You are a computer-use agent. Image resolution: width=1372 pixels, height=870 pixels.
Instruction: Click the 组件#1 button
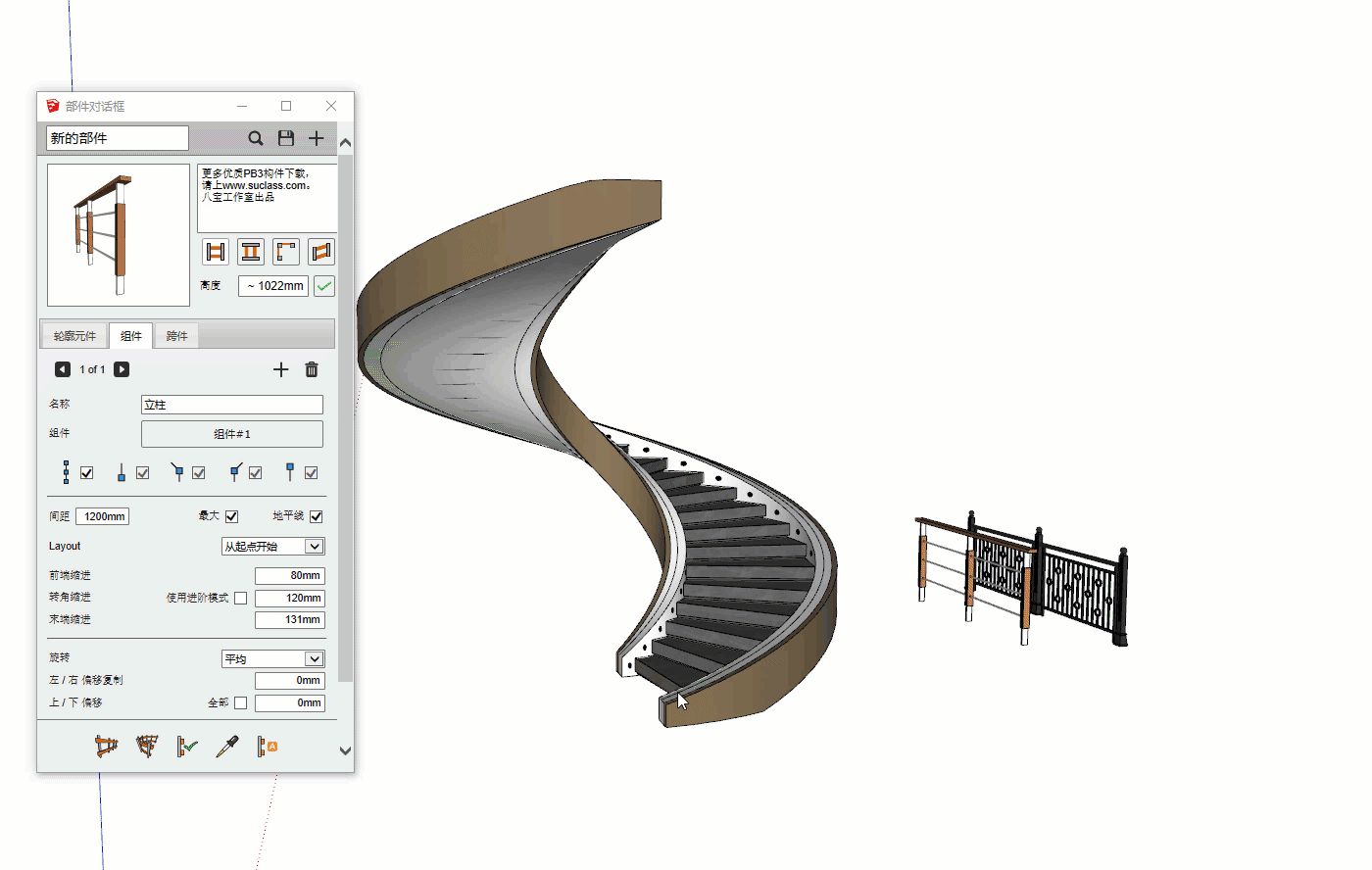point(232,434)
